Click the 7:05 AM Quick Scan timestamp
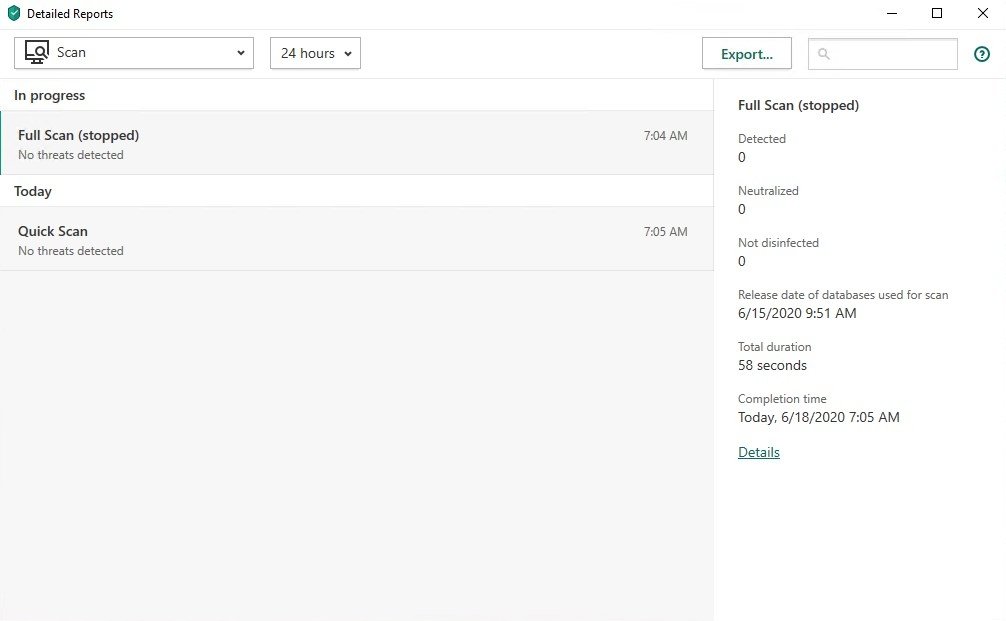This screenshot has width=1006, height=621. pos(665,232)
